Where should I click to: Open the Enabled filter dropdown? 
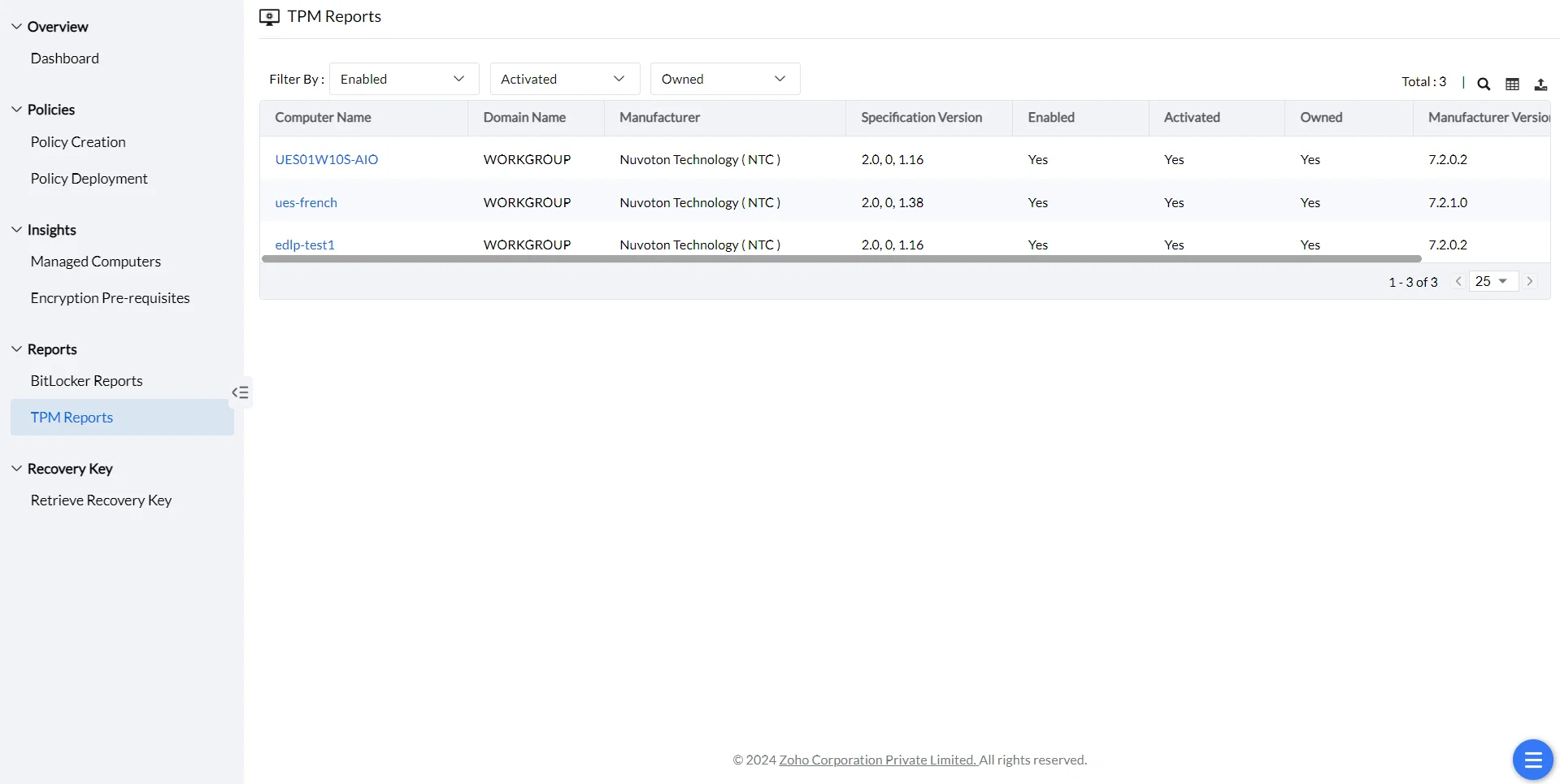tap(404, 79)
